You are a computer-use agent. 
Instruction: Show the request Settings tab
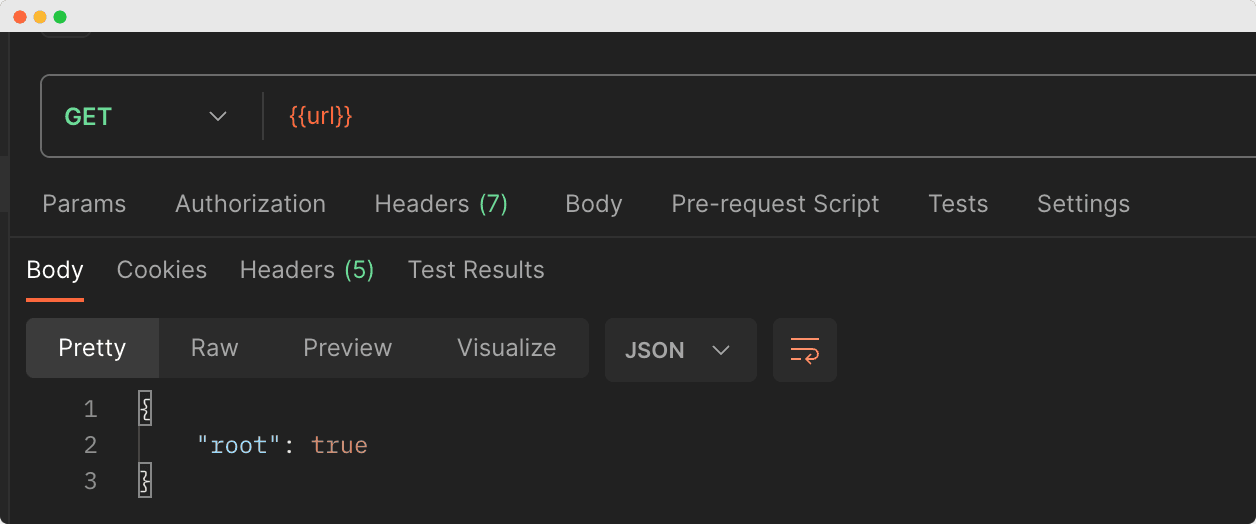(1083, 204)
